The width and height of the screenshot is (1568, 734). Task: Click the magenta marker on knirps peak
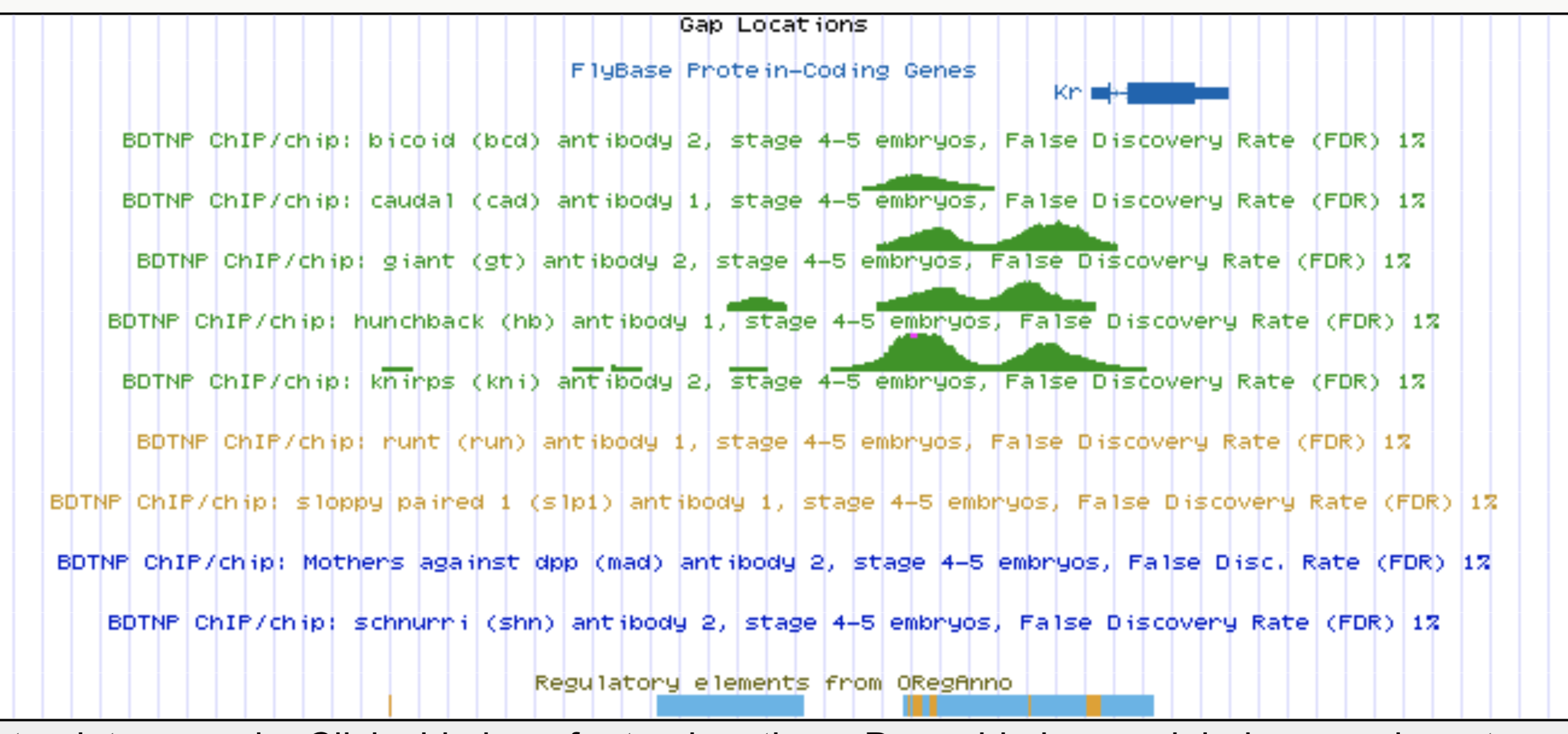click(914, 336)
